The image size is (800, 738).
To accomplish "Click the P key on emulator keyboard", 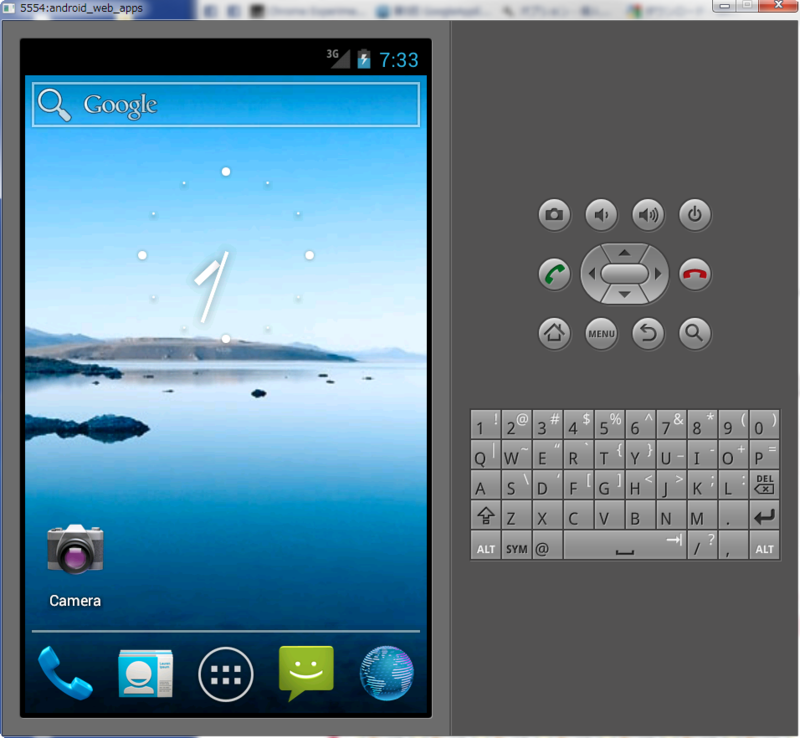I will pyautogui.click(x=764, y=454).
